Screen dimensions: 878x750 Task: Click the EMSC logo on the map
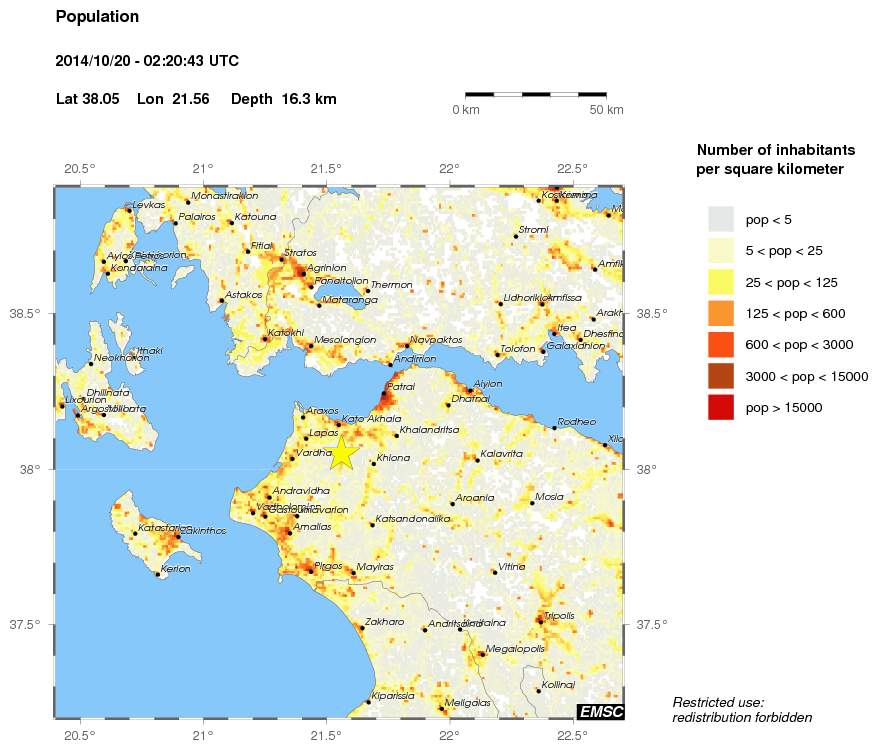coord(601,712)
